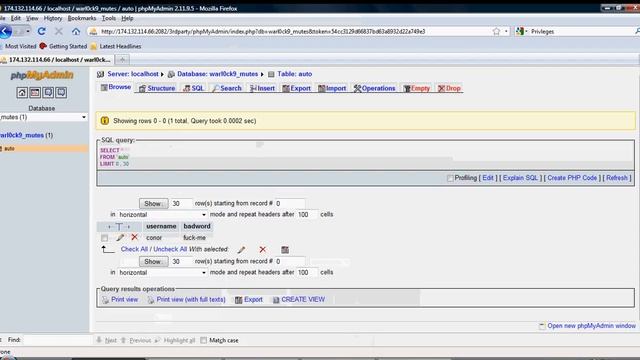Open new phpMyAdmin window link

click(591, 326)
